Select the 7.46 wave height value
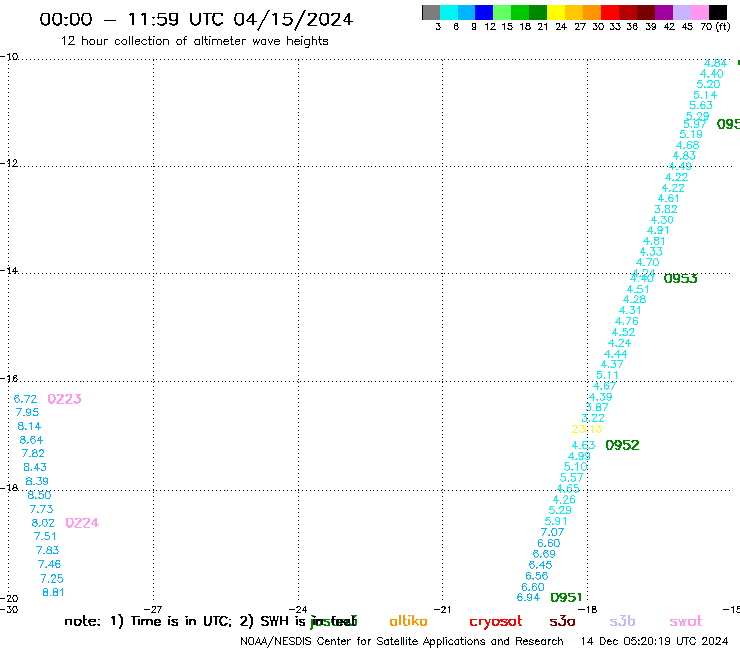Viewport: 740px width, 650px height. click(50, 565)
